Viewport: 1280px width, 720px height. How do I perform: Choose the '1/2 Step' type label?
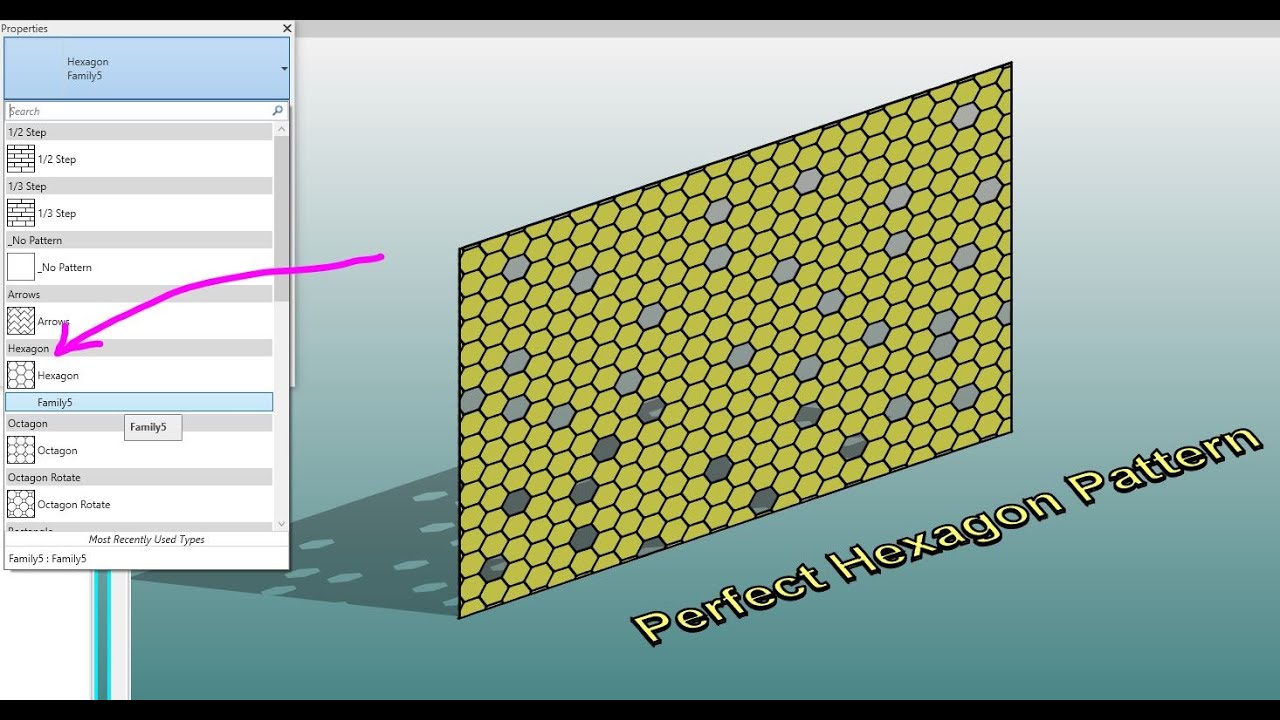click(57, 159)
